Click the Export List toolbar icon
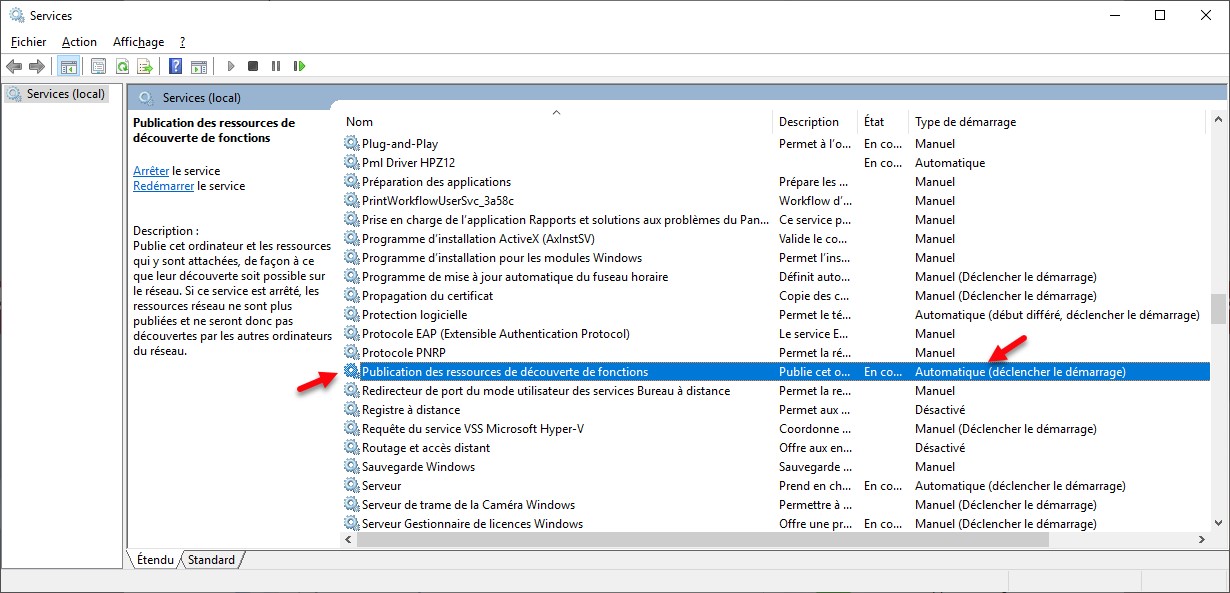This screenshot has width=1230, height=593. pos(144,67)
